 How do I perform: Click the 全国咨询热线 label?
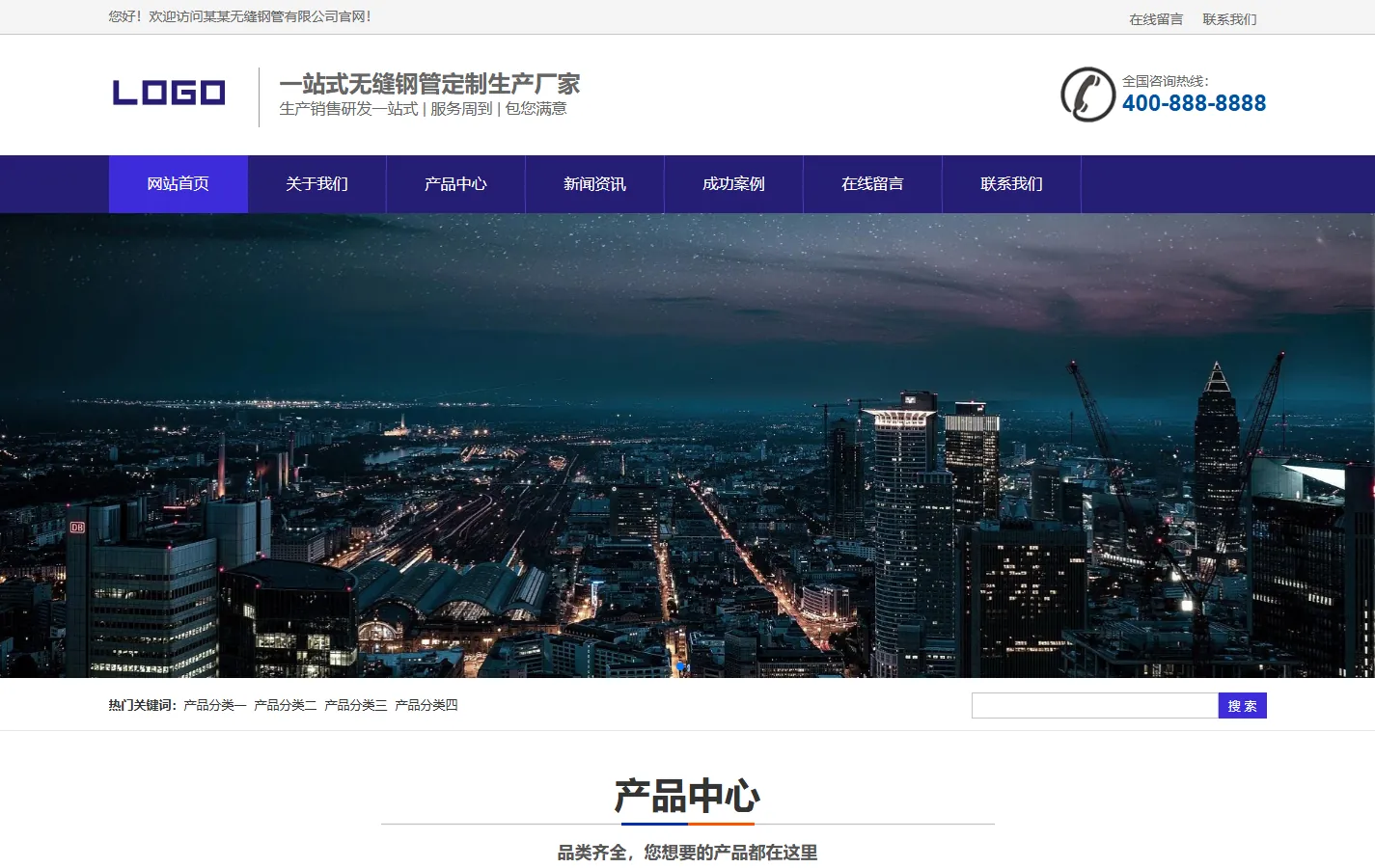pyautogui.click(x=1166, y=81)
